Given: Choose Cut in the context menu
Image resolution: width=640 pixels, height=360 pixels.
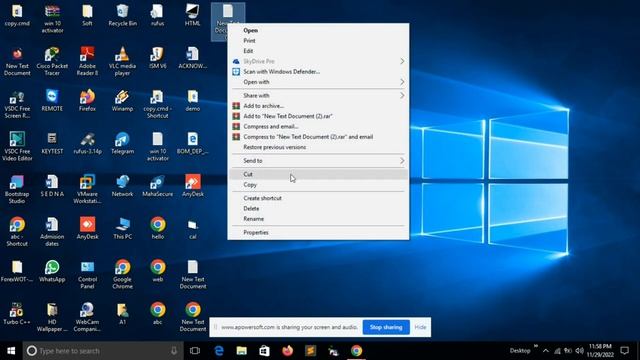Looking at the screenshot, I should pyautogui.click(x=318, y=174).
